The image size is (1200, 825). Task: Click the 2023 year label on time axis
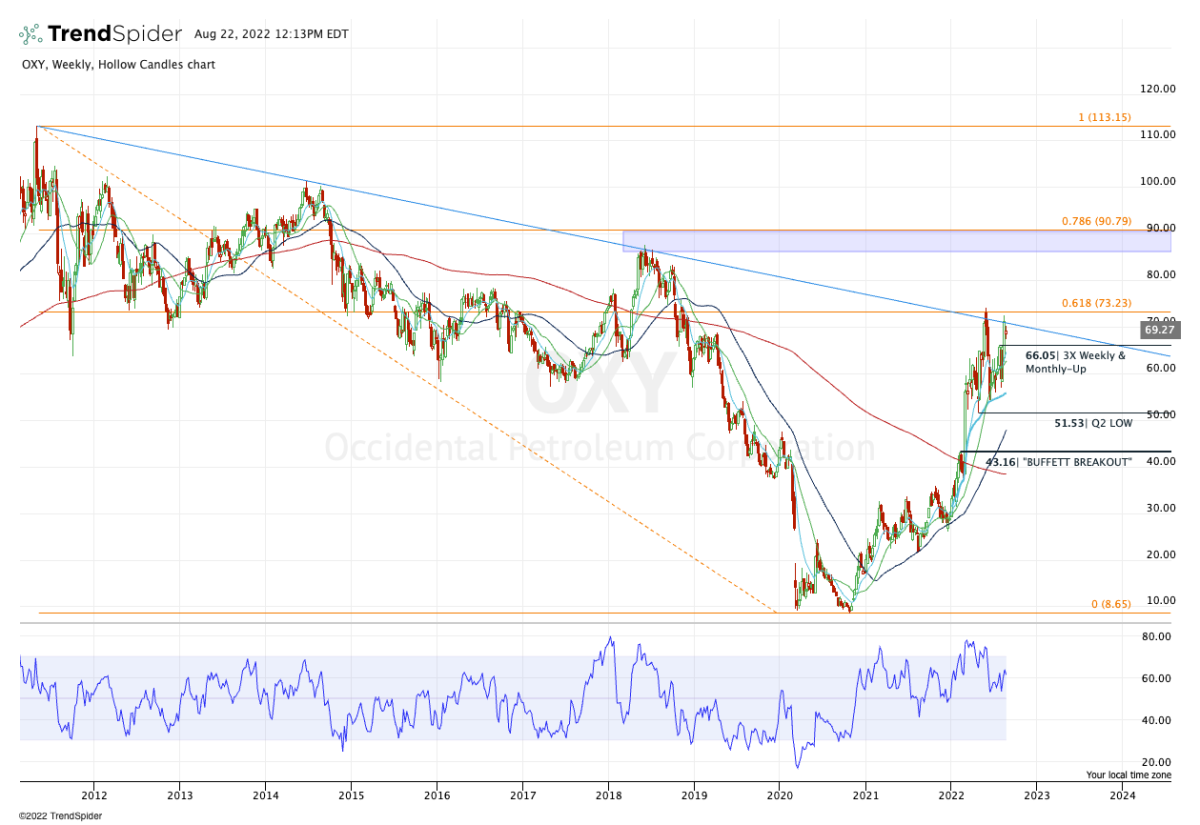(1036, 797)
